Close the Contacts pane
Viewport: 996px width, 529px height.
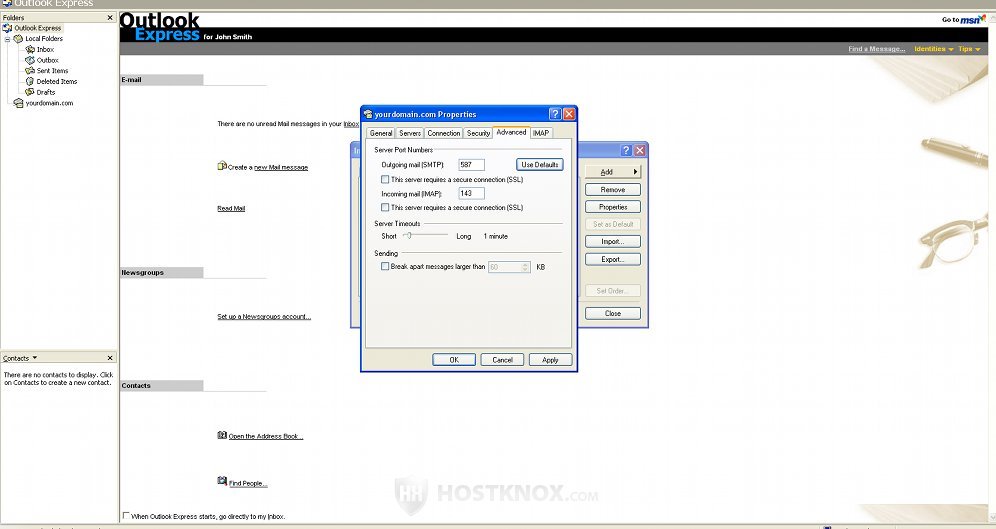pyautogui.click(x=110, y=358)
